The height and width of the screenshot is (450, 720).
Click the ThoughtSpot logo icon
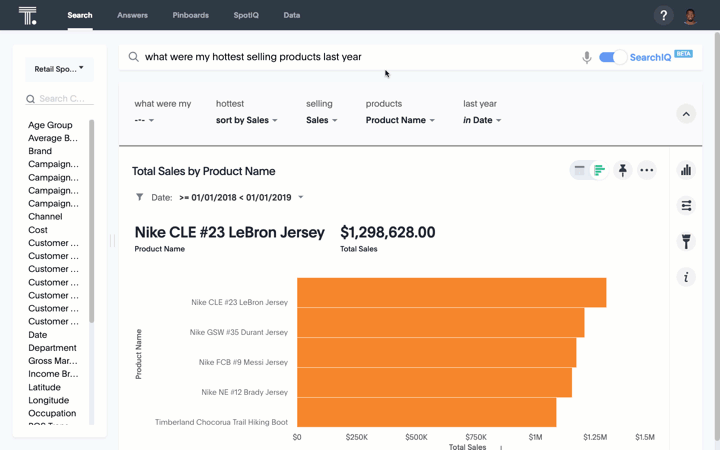[28, 16]
